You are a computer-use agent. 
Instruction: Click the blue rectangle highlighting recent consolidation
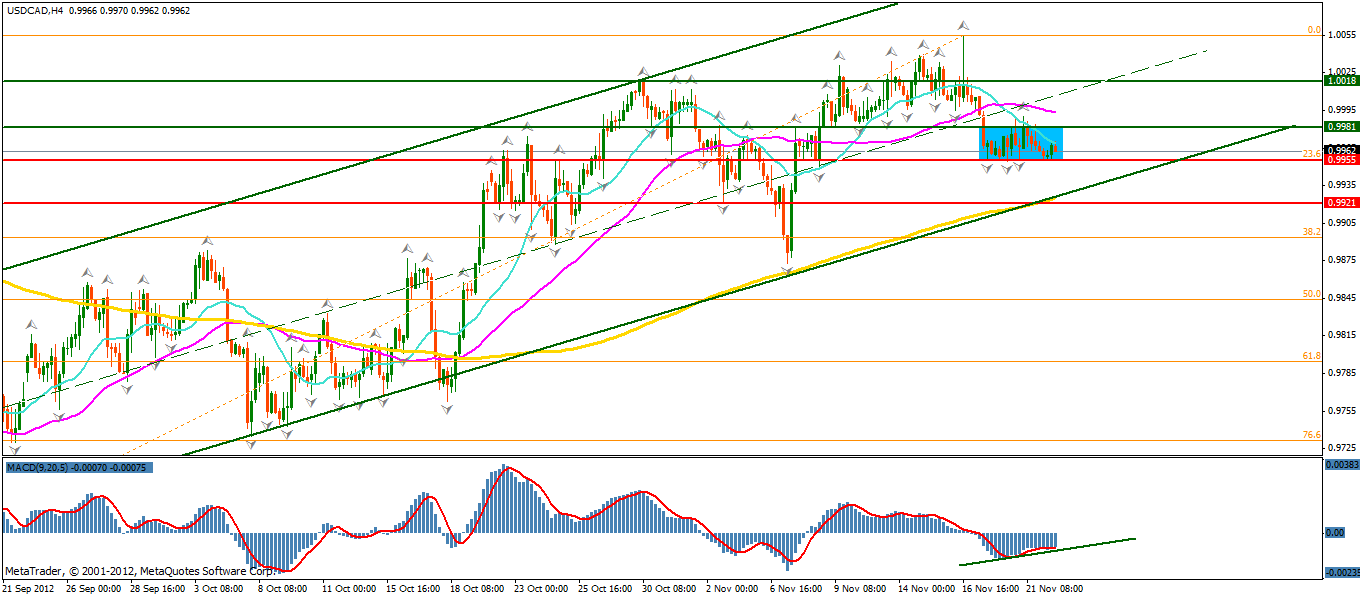1020,142
